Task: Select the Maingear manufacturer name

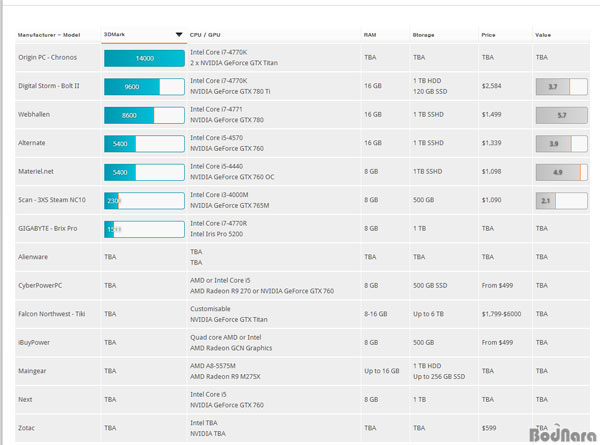Action: (32, 371)
